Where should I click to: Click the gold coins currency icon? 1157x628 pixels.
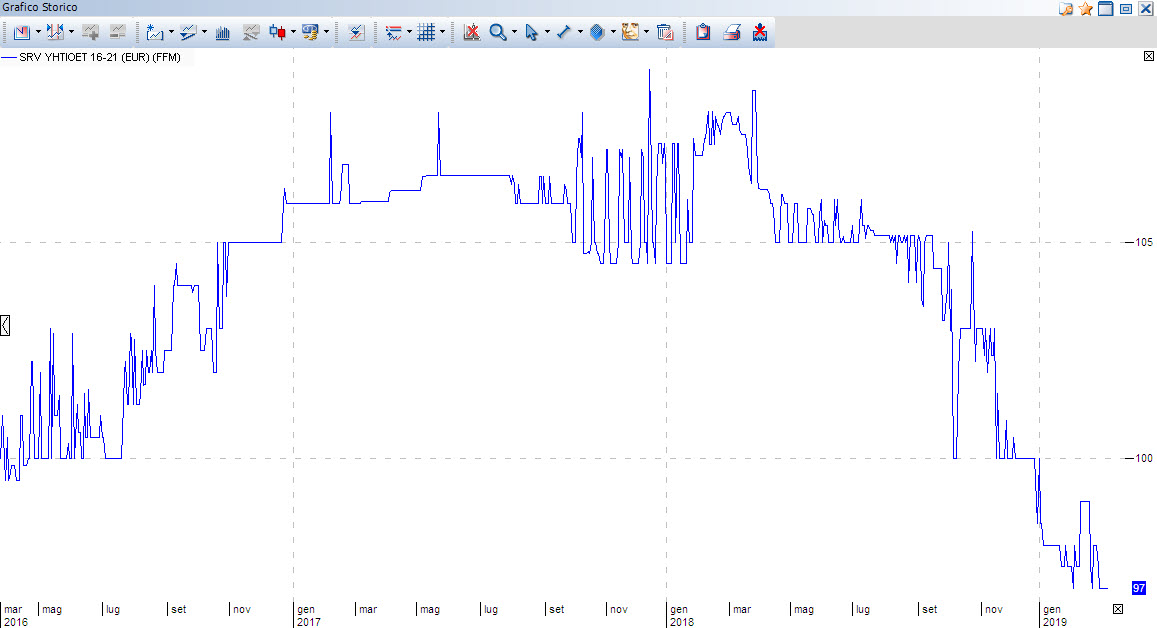coord(310,32)
